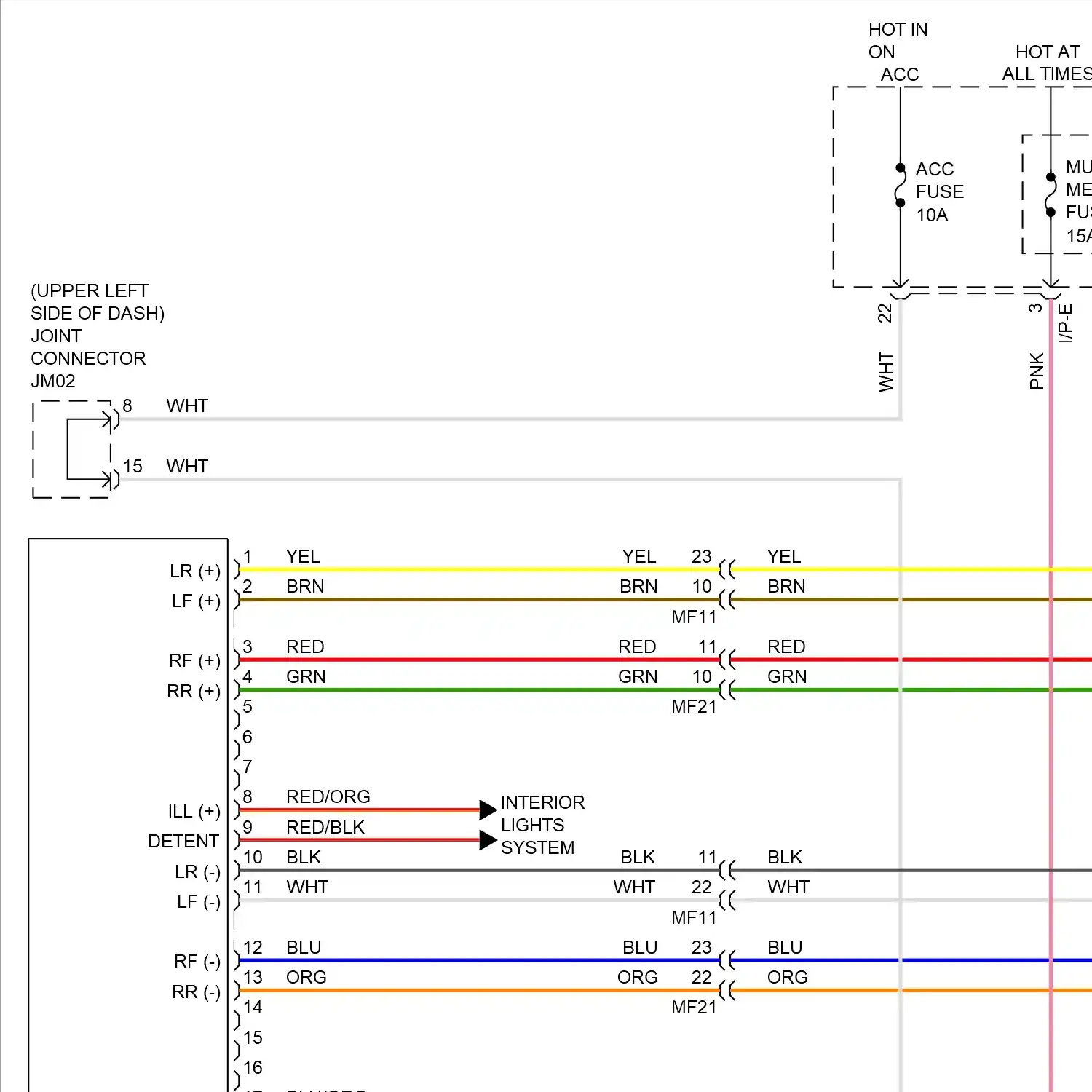Screen dimensions: 1092x1092
Task: Click the ACC FUSE 10A label
Action: pos(939,192)
